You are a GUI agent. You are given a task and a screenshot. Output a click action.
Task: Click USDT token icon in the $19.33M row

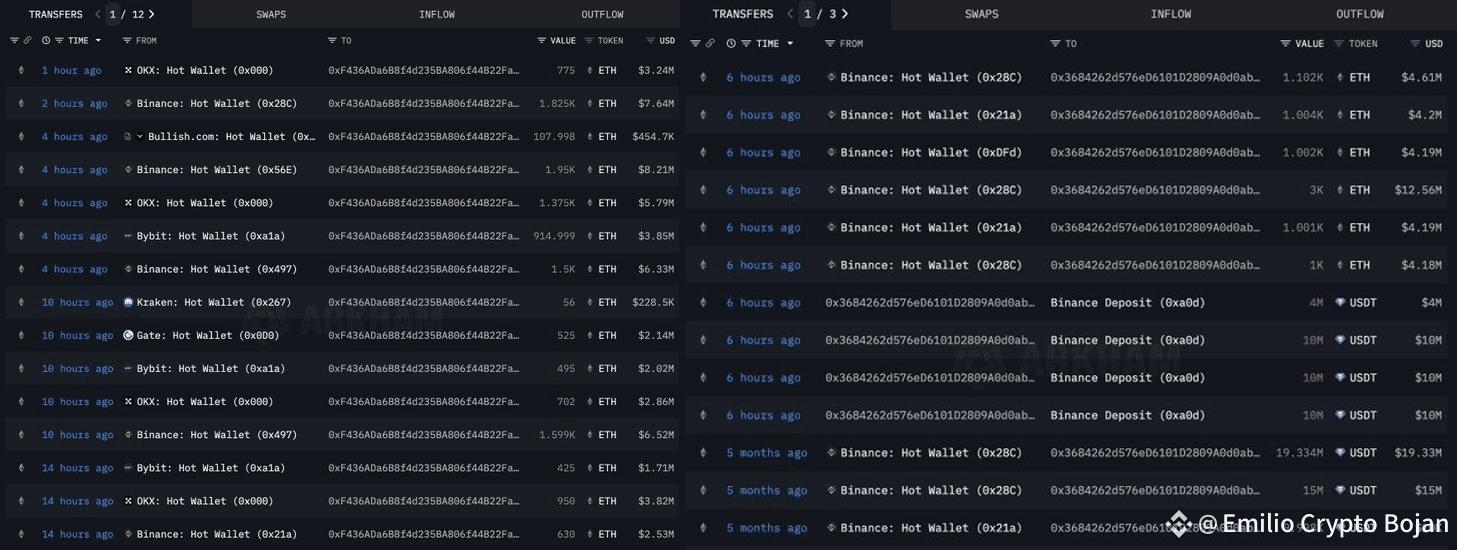[1340, 453]
